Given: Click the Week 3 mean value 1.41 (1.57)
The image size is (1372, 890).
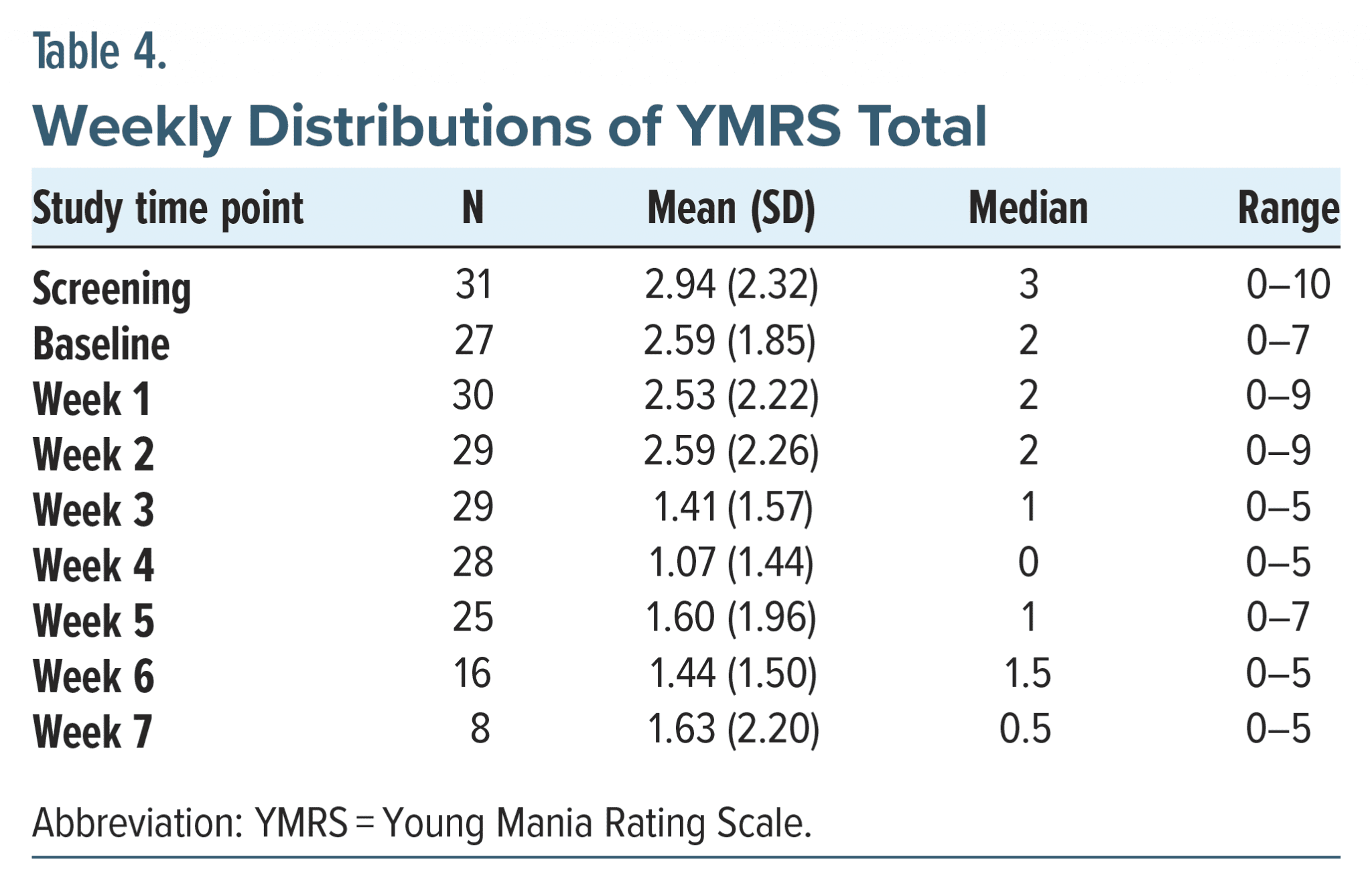Looking at the screenshot, I should click(732, 507).
